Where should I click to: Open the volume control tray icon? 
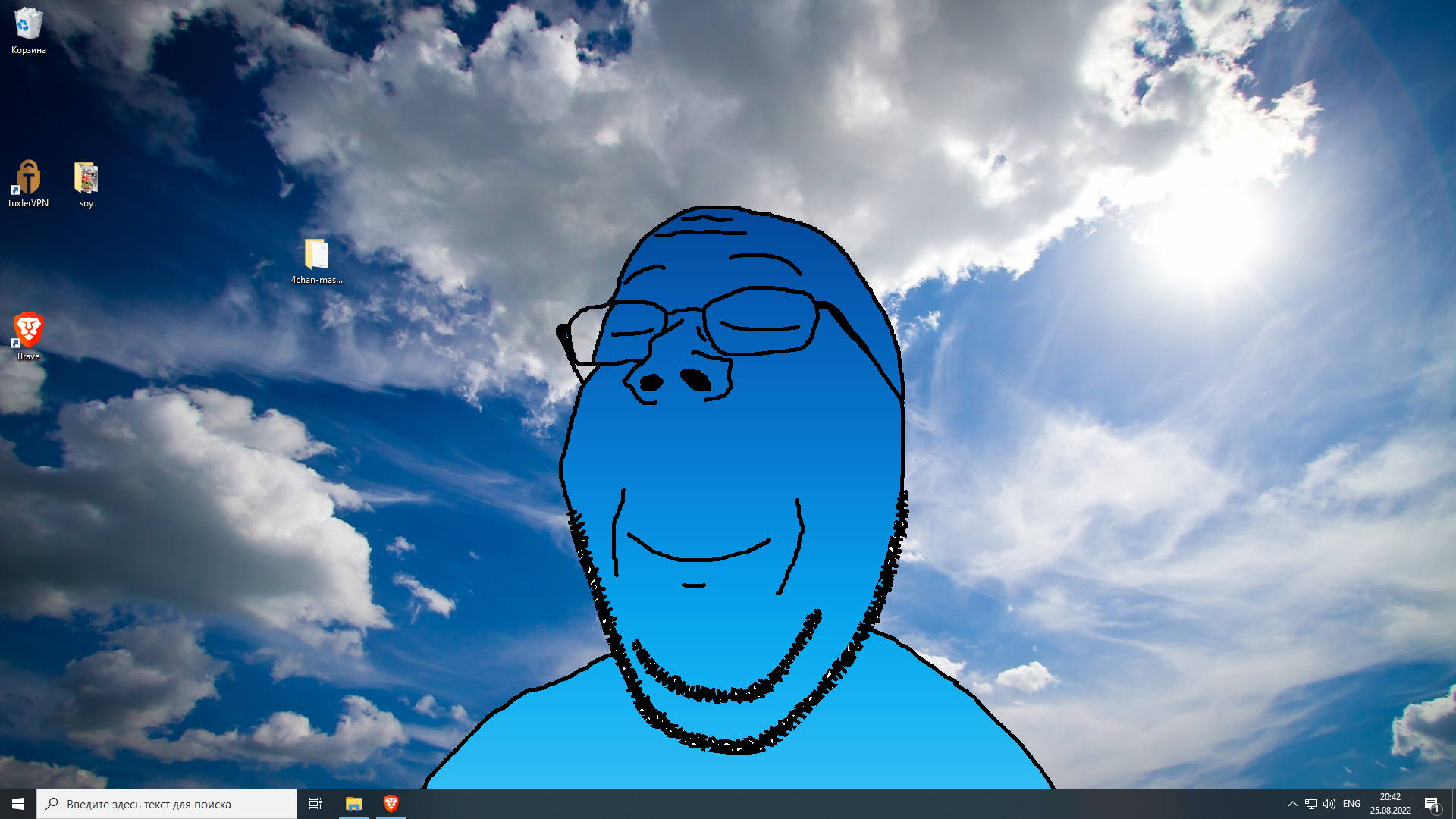coord(1329,804)
